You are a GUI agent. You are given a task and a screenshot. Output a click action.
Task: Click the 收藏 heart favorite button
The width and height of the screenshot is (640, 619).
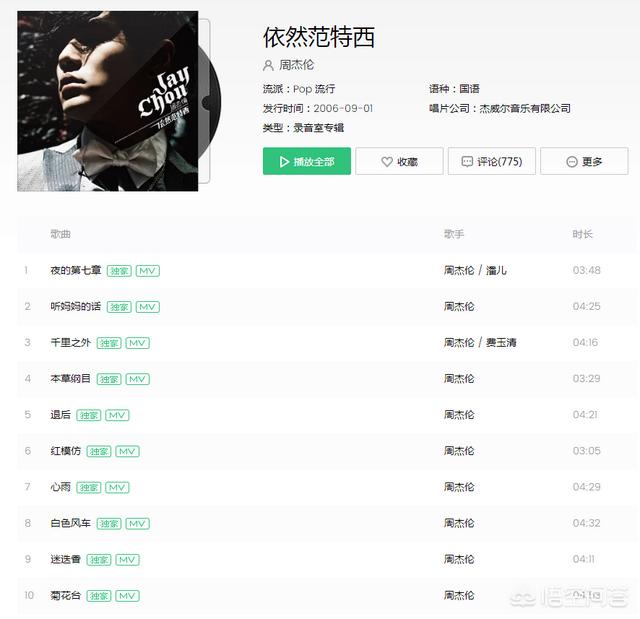click(x=399, y=161)
